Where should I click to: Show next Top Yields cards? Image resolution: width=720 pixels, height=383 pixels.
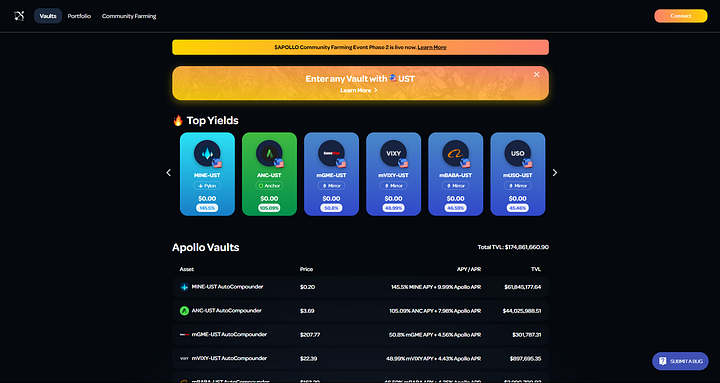click(x=554, y=173)
